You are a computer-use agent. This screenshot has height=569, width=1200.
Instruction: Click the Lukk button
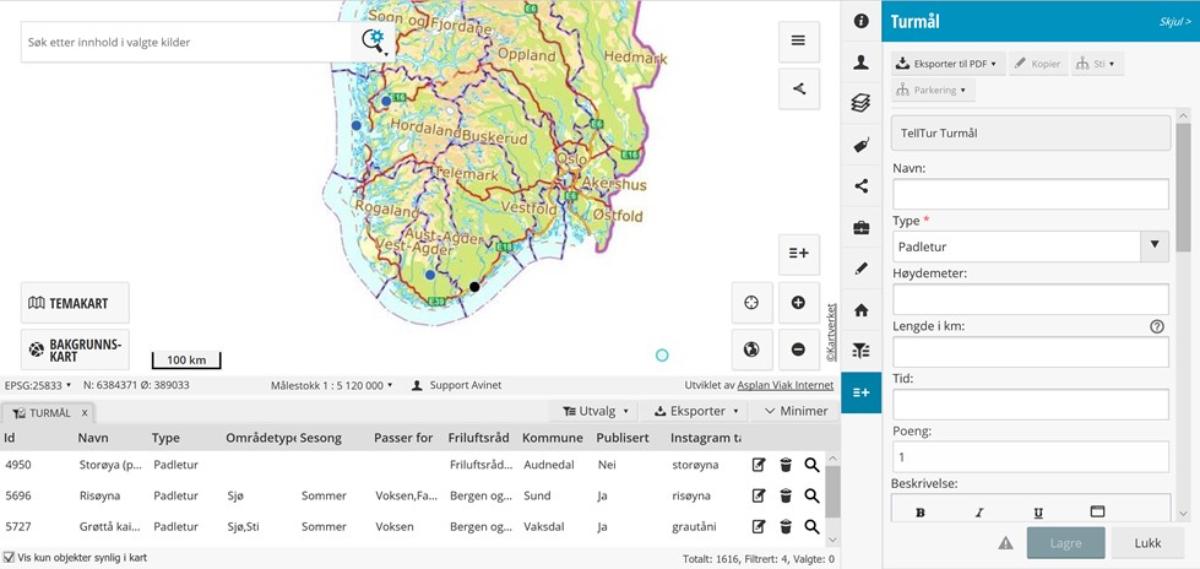1147,543
